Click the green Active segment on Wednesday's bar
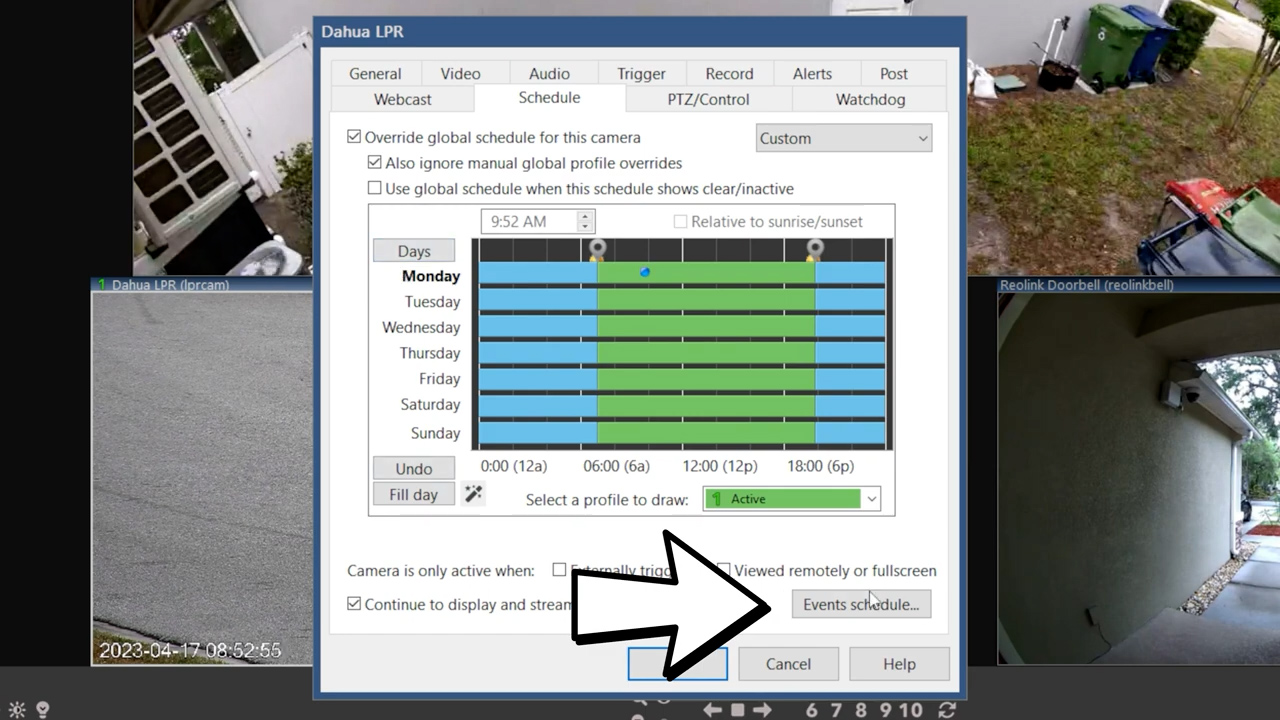 click(x=706, y=327)
